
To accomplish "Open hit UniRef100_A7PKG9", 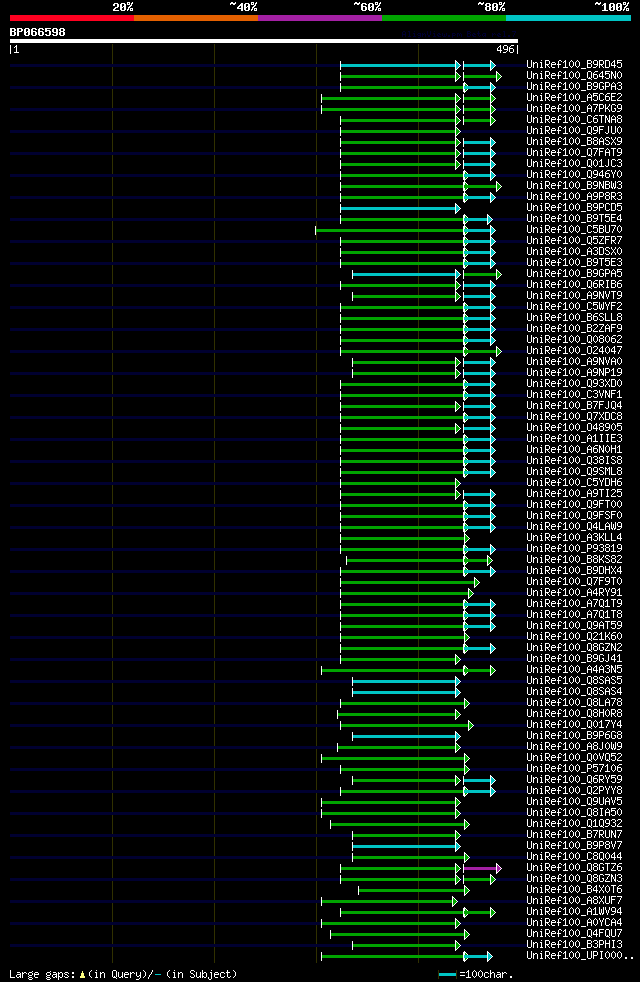I will point(574,108).
